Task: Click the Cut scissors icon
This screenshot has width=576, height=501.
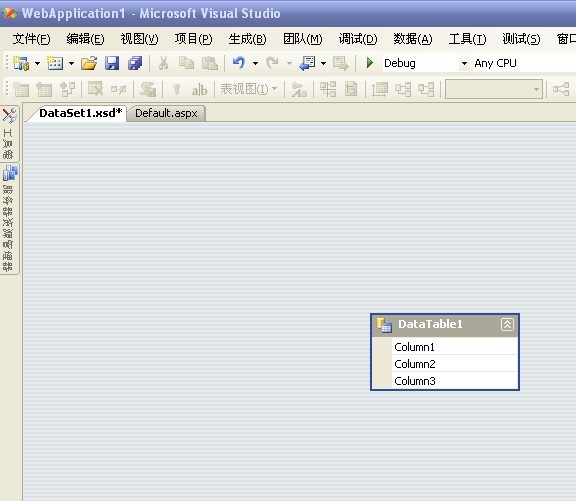Action: [x=163, y=63]
